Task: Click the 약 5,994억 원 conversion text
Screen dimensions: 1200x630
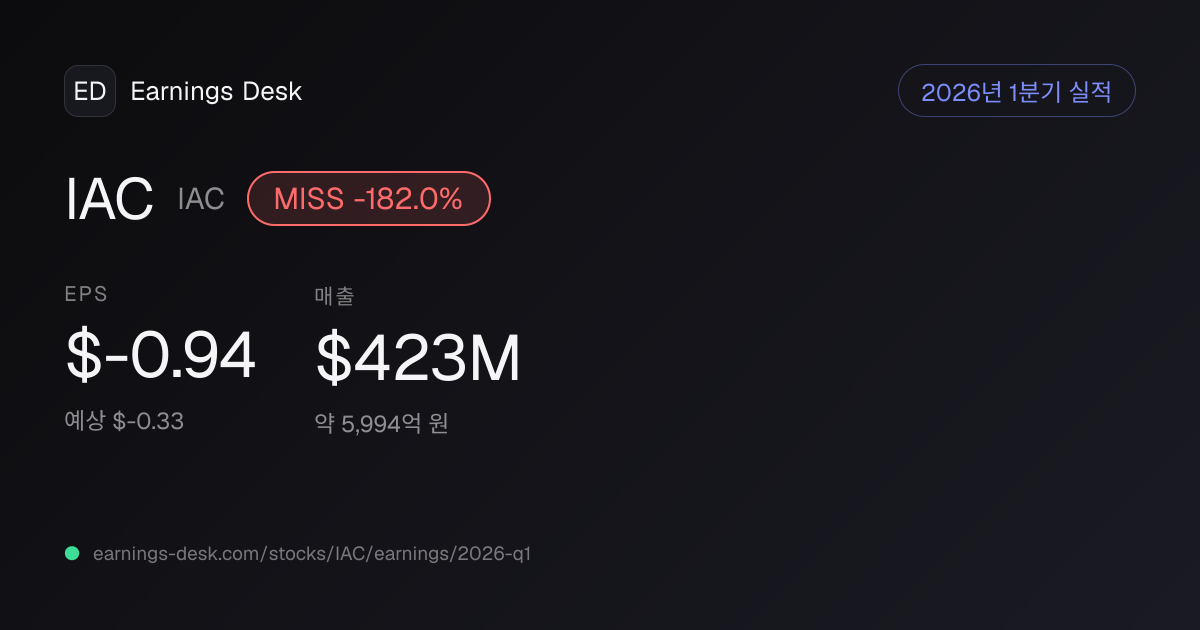Action: point(381,423)
